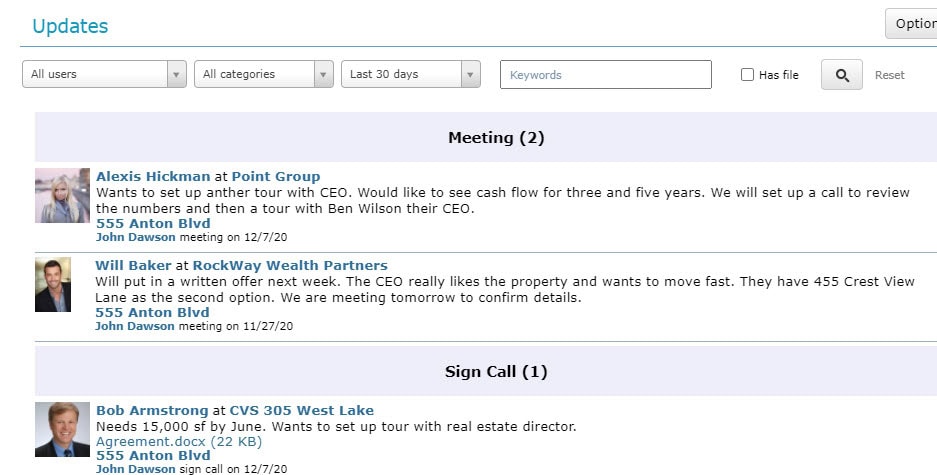This screenshot has height=475, width=937.
Task: Open the CVS 305 West Lake link
Action: (302, 410)
